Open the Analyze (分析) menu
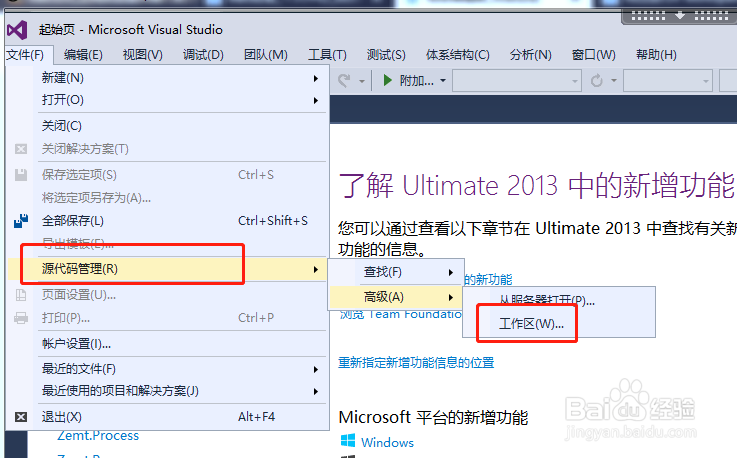Screen dimensions: 737x458 pyautogui.click(x=531, y=55)
